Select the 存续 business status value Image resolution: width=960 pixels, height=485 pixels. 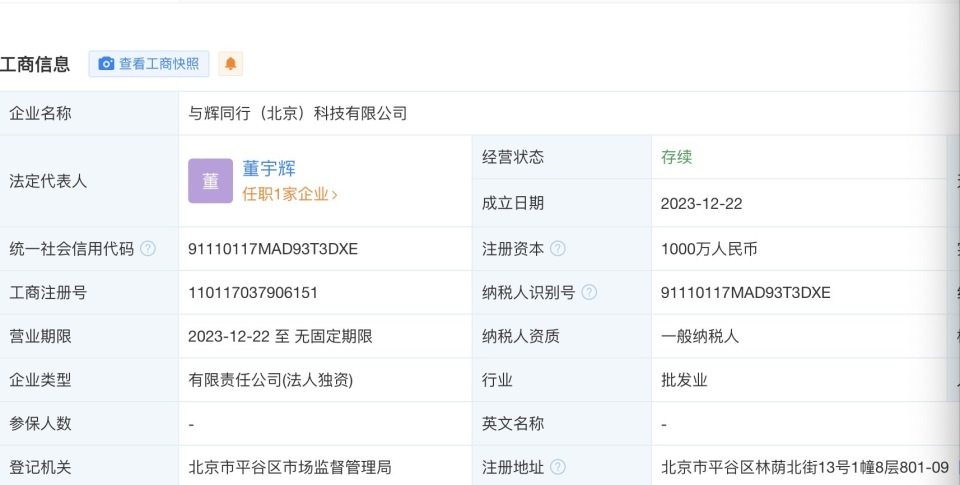point(677,157)
